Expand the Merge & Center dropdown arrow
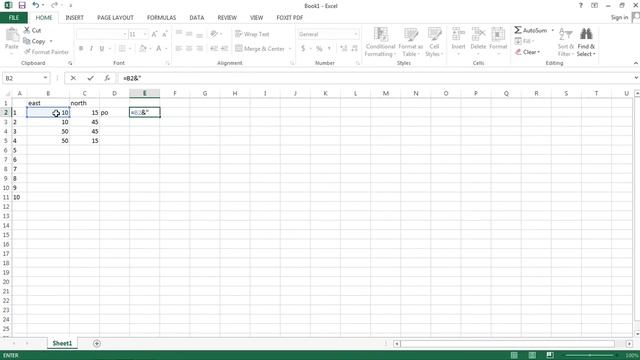 coord(290,49)
